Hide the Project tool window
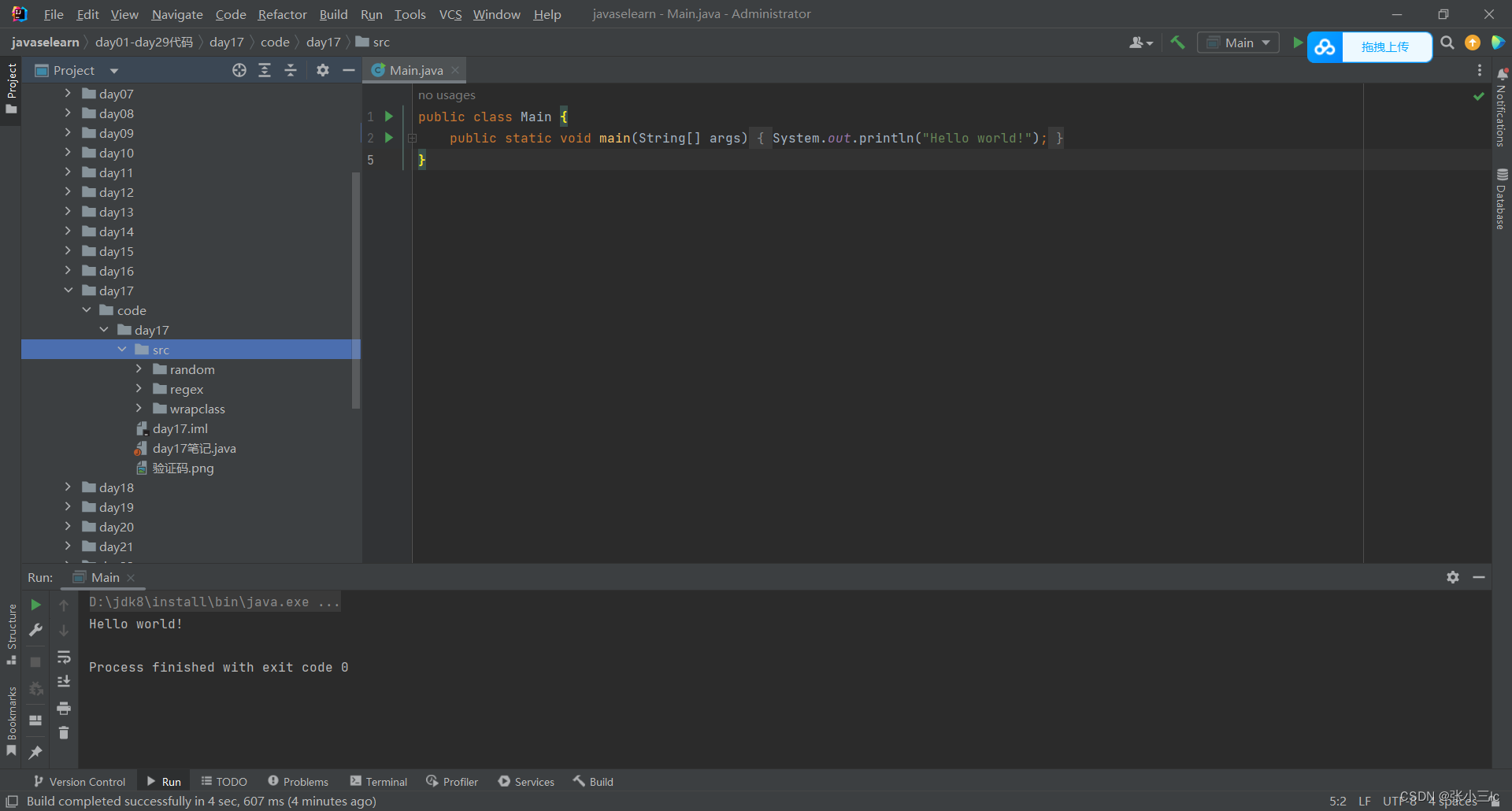 (x=349, y=70)
